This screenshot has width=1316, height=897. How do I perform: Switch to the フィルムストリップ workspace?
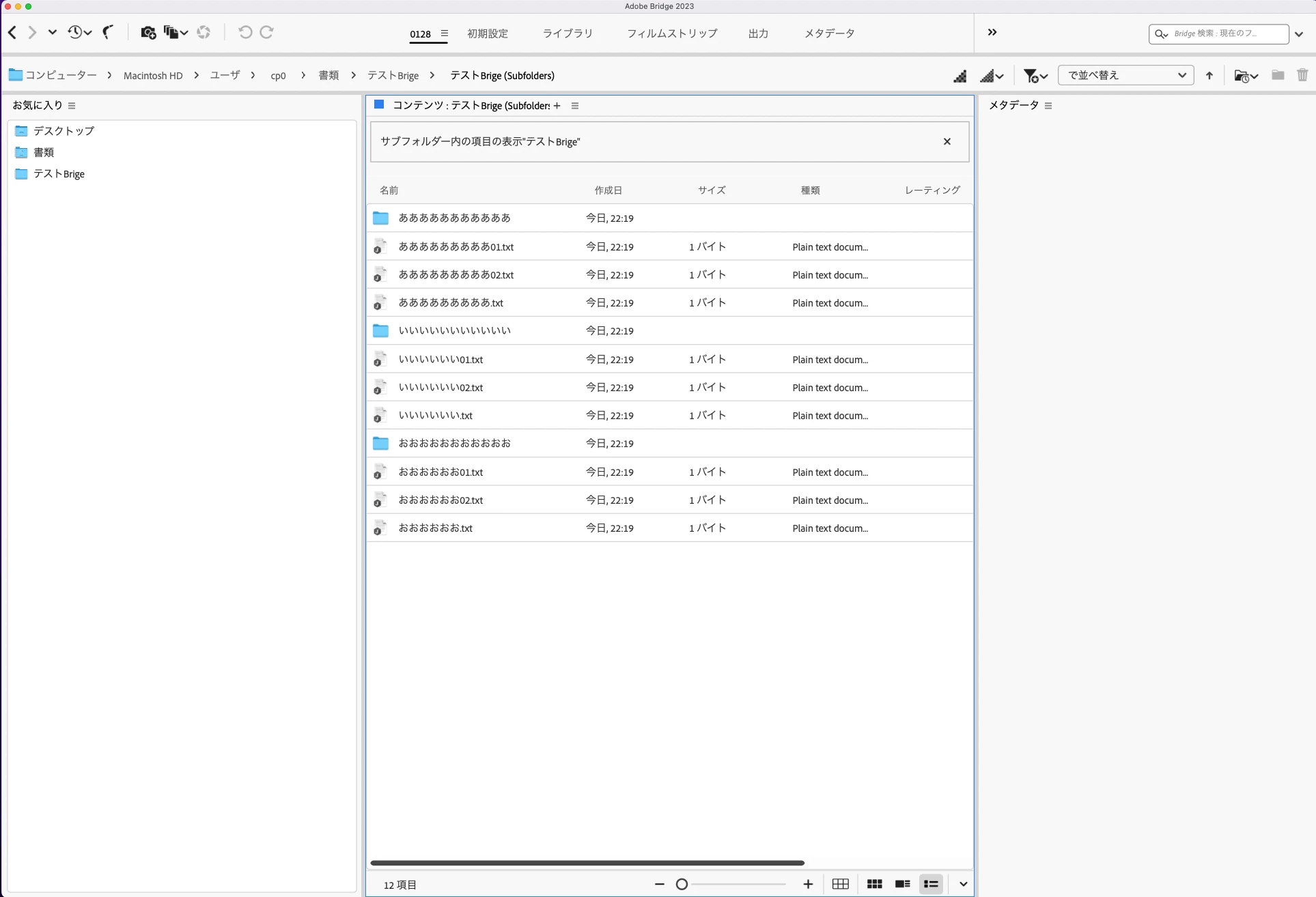coord(672,33)
